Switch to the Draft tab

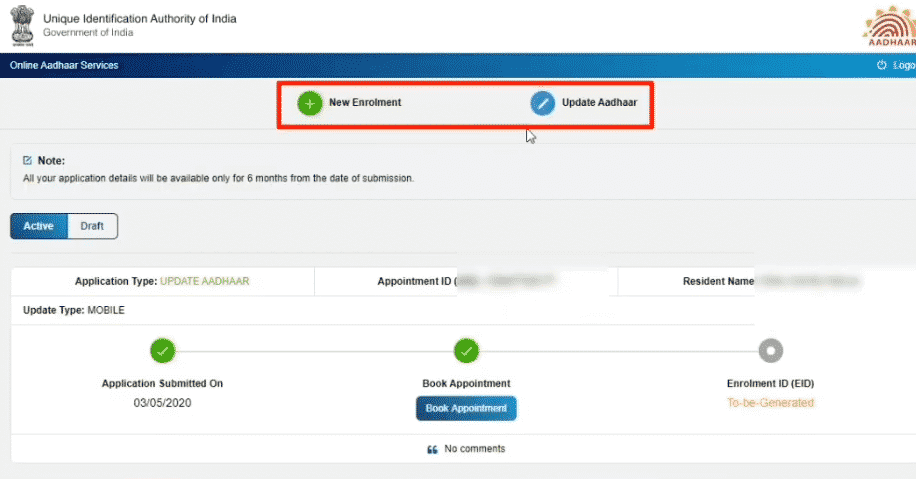[92, 226]
